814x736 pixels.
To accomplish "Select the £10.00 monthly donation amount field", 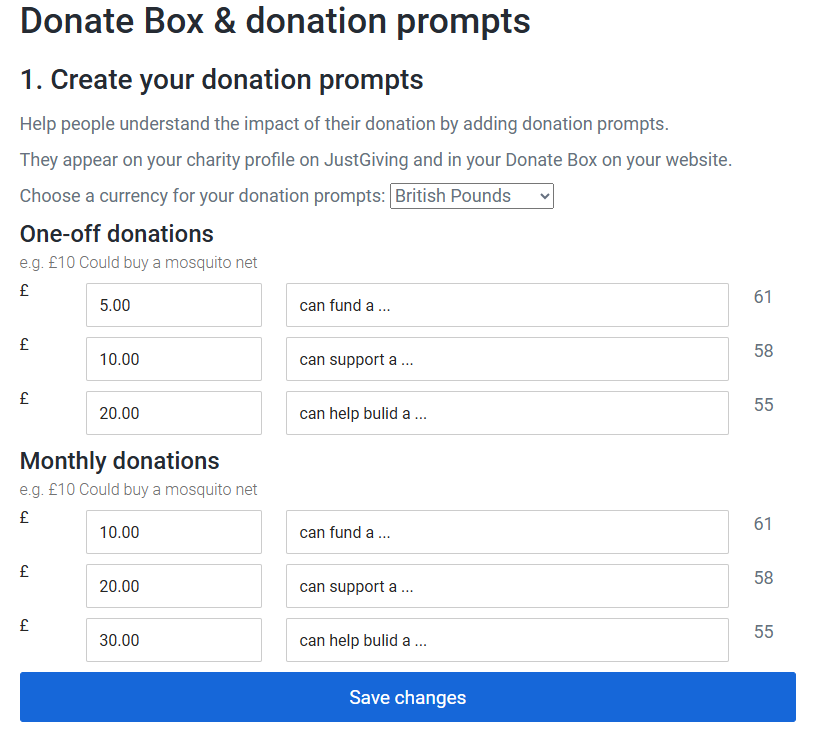I will [x=173, y=532].
